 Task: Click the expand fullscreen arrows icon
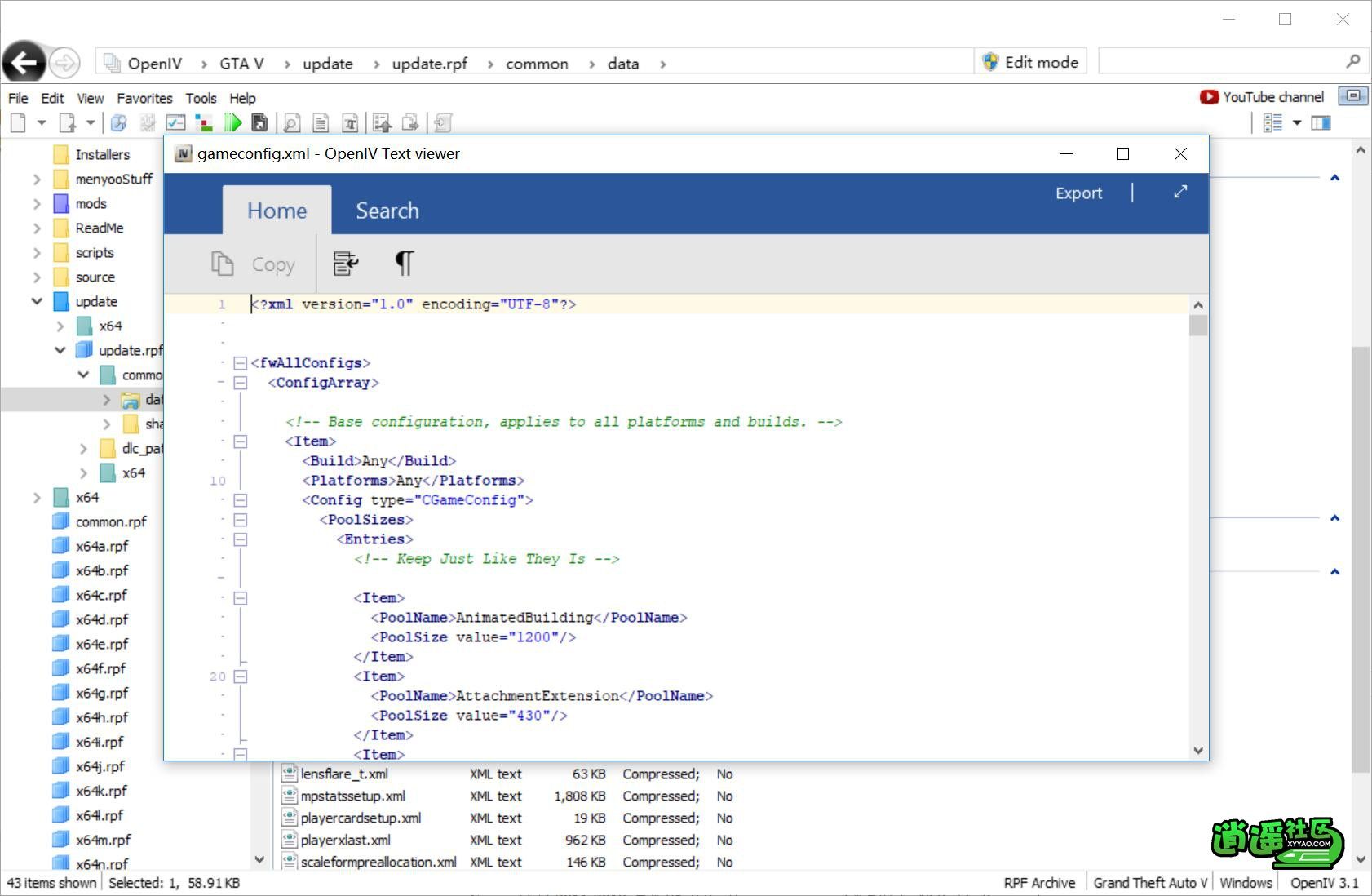(x=1180, y=193)
